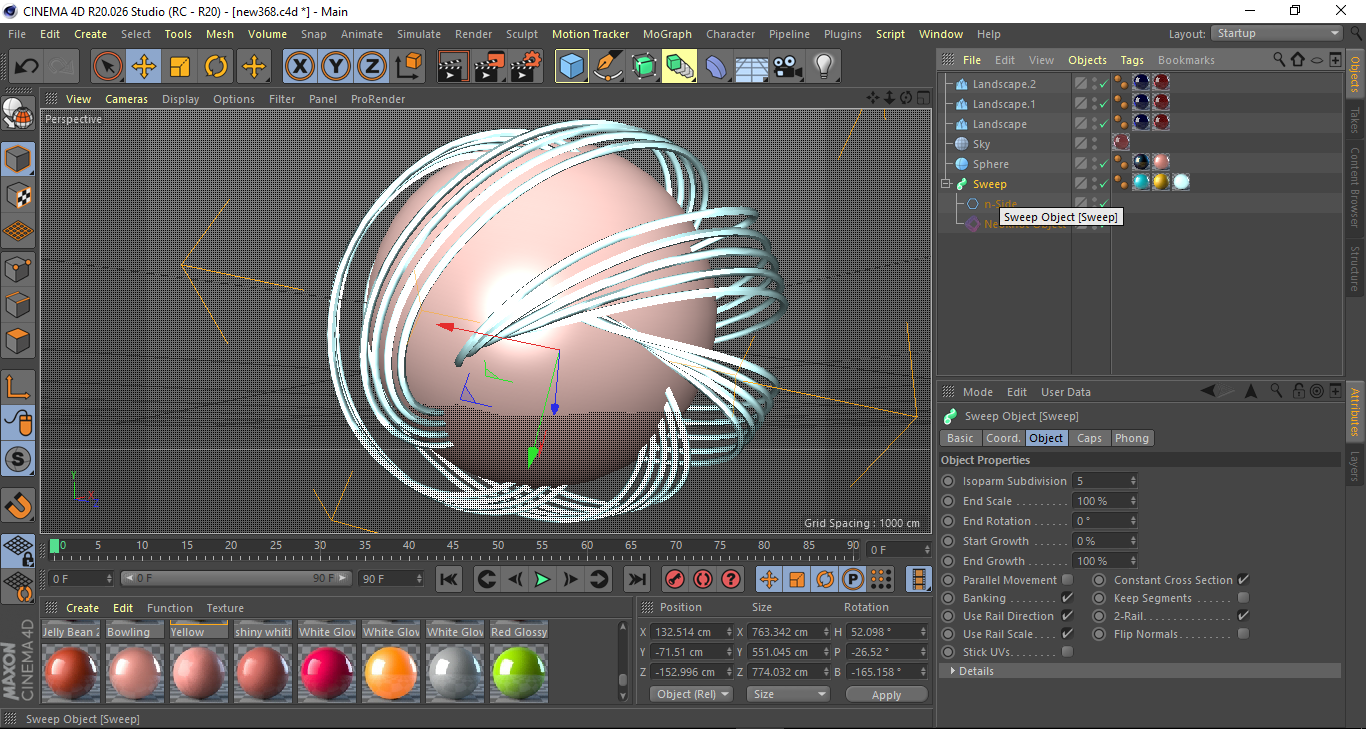This screenshot has height=729, width=1366.
Task: Play the animation forwards
Action: click(x=542, y=579)
